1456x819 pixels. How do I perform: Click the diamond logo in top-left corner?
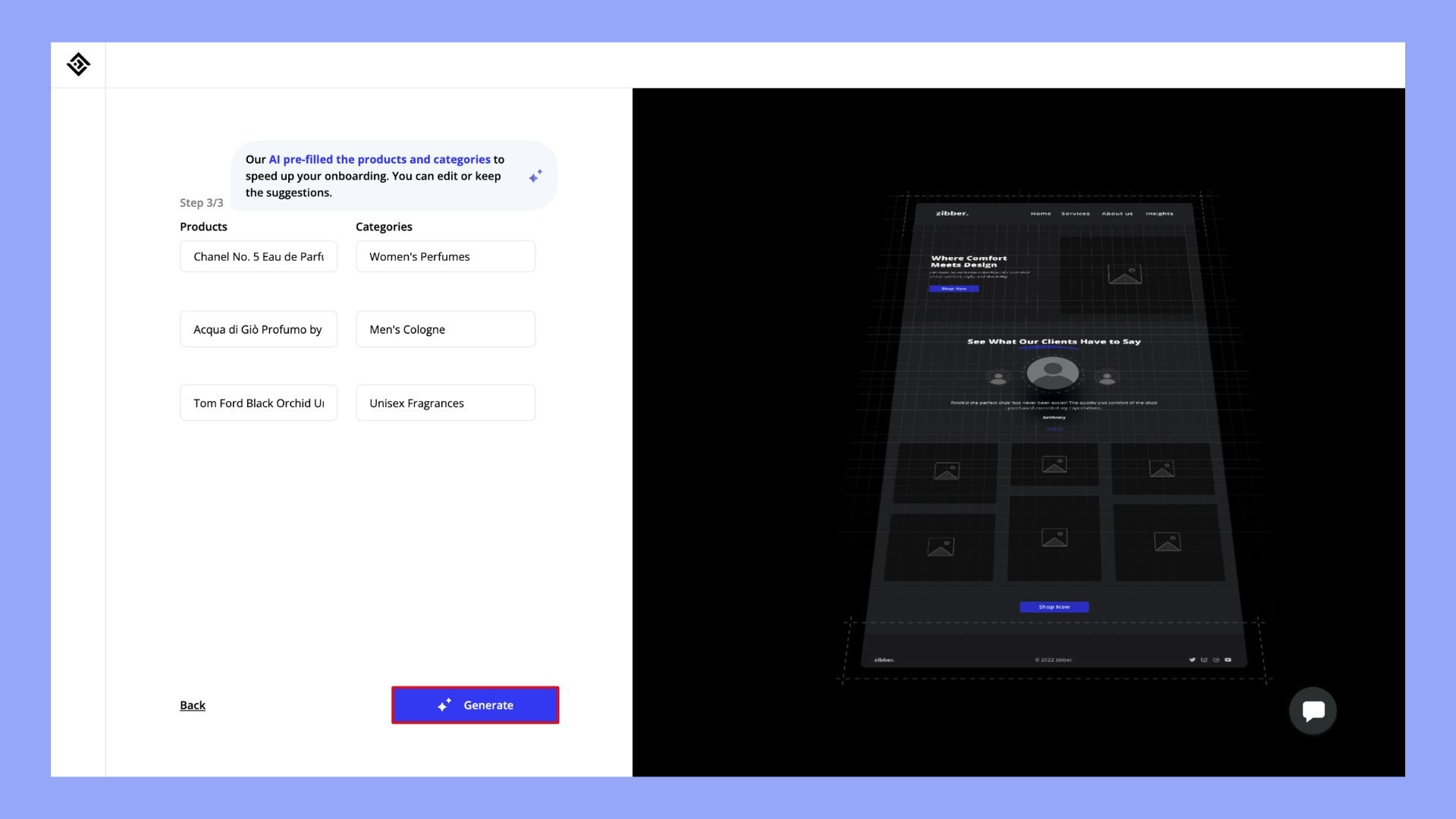click(x=78, y=64)
